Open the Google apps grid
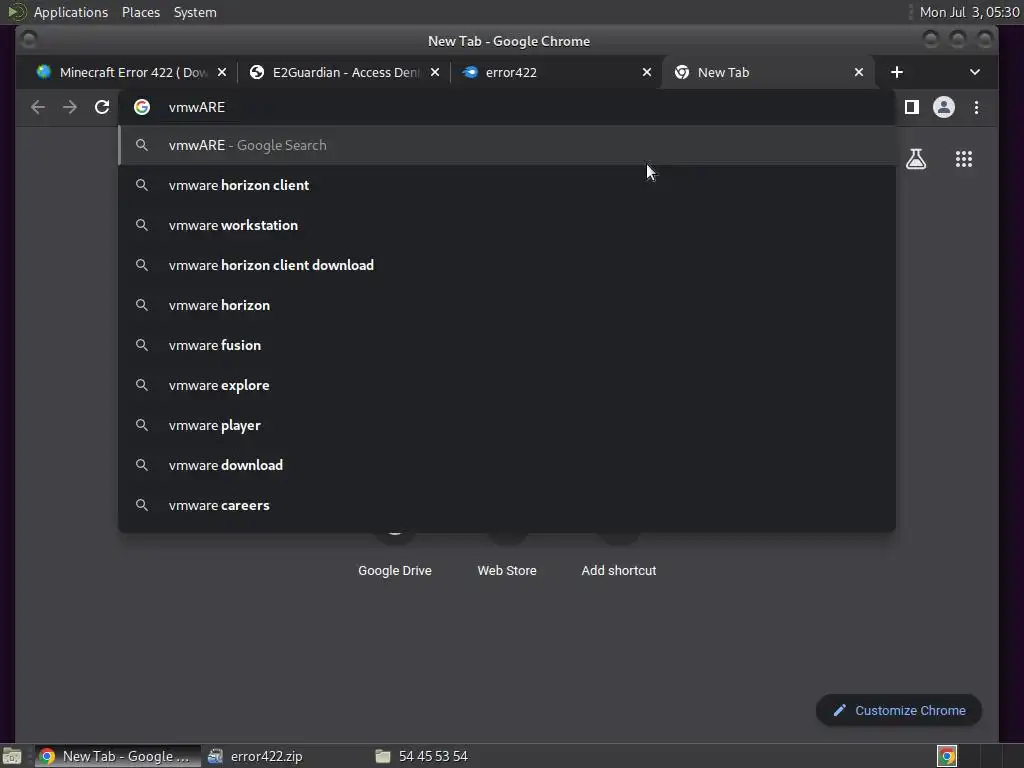 pos(964,159)
